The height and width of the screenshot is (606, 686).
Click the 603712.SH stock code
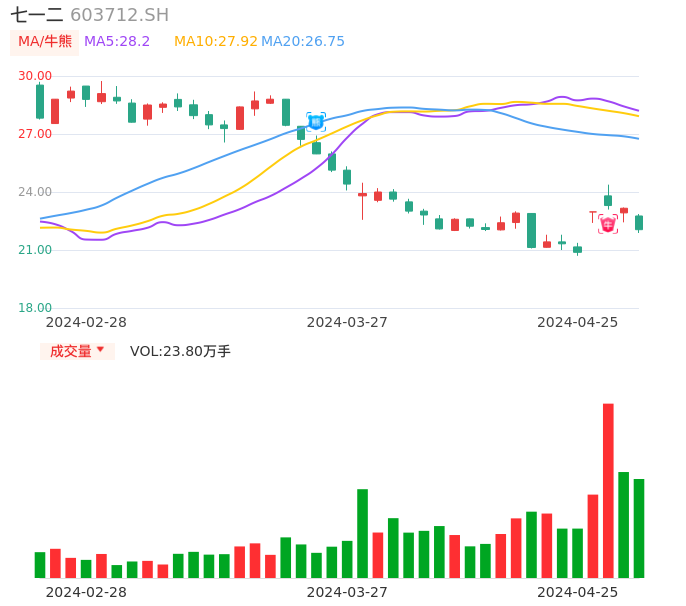tap(119, 15)
